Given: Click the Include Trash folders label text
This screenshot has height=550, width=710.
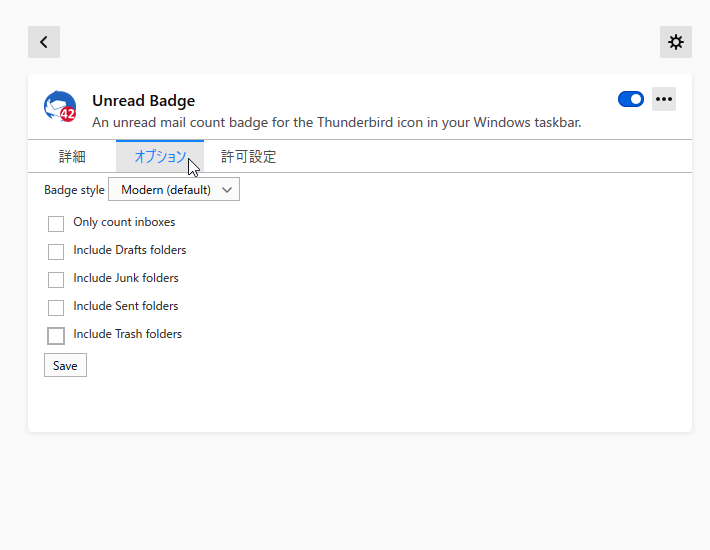Looking at the screenshot, I should [128, 334].
